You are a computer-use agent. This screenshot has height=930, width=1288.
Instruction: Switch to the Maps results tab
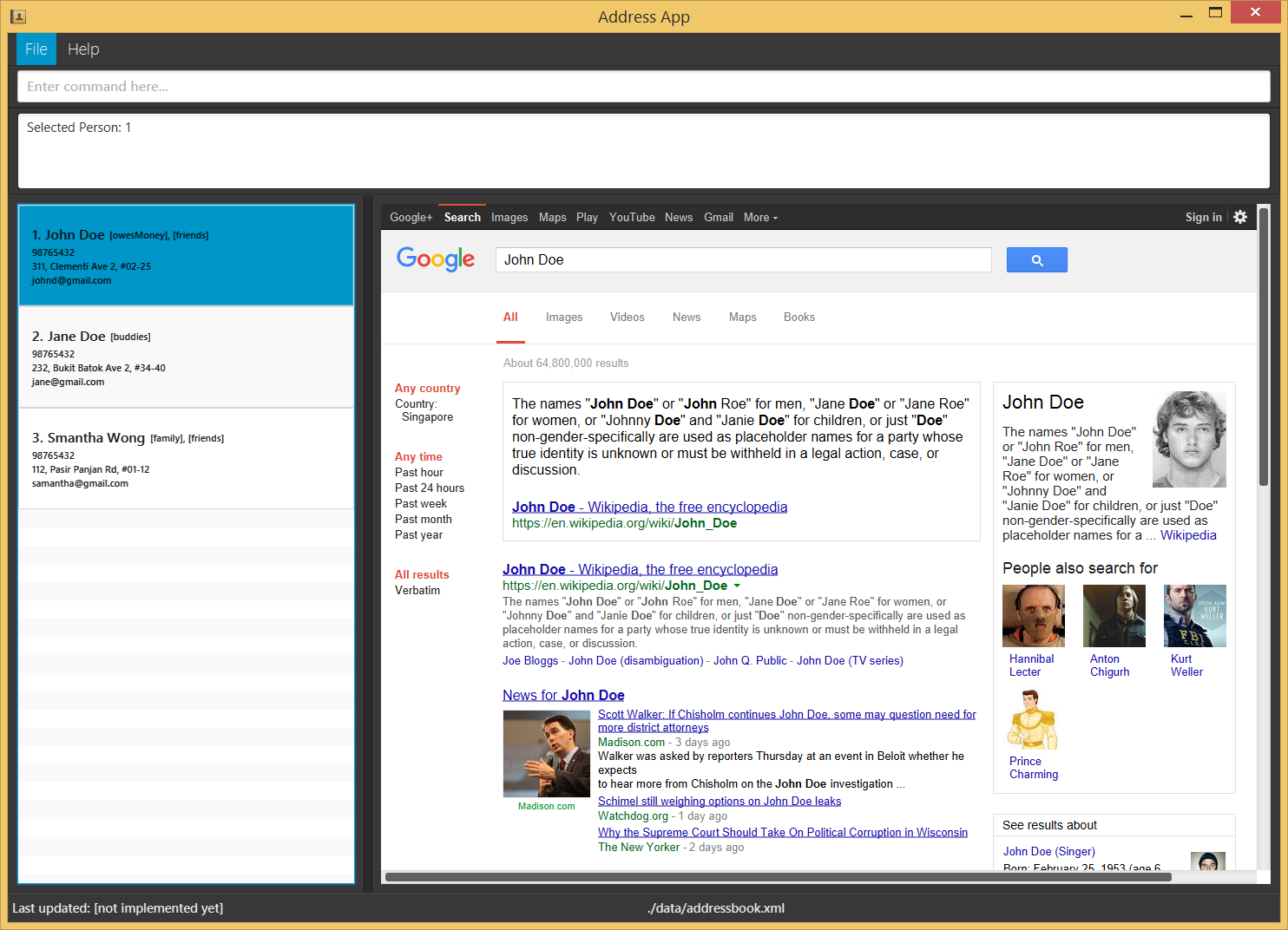pyautogui.click(x=743, y=318)
